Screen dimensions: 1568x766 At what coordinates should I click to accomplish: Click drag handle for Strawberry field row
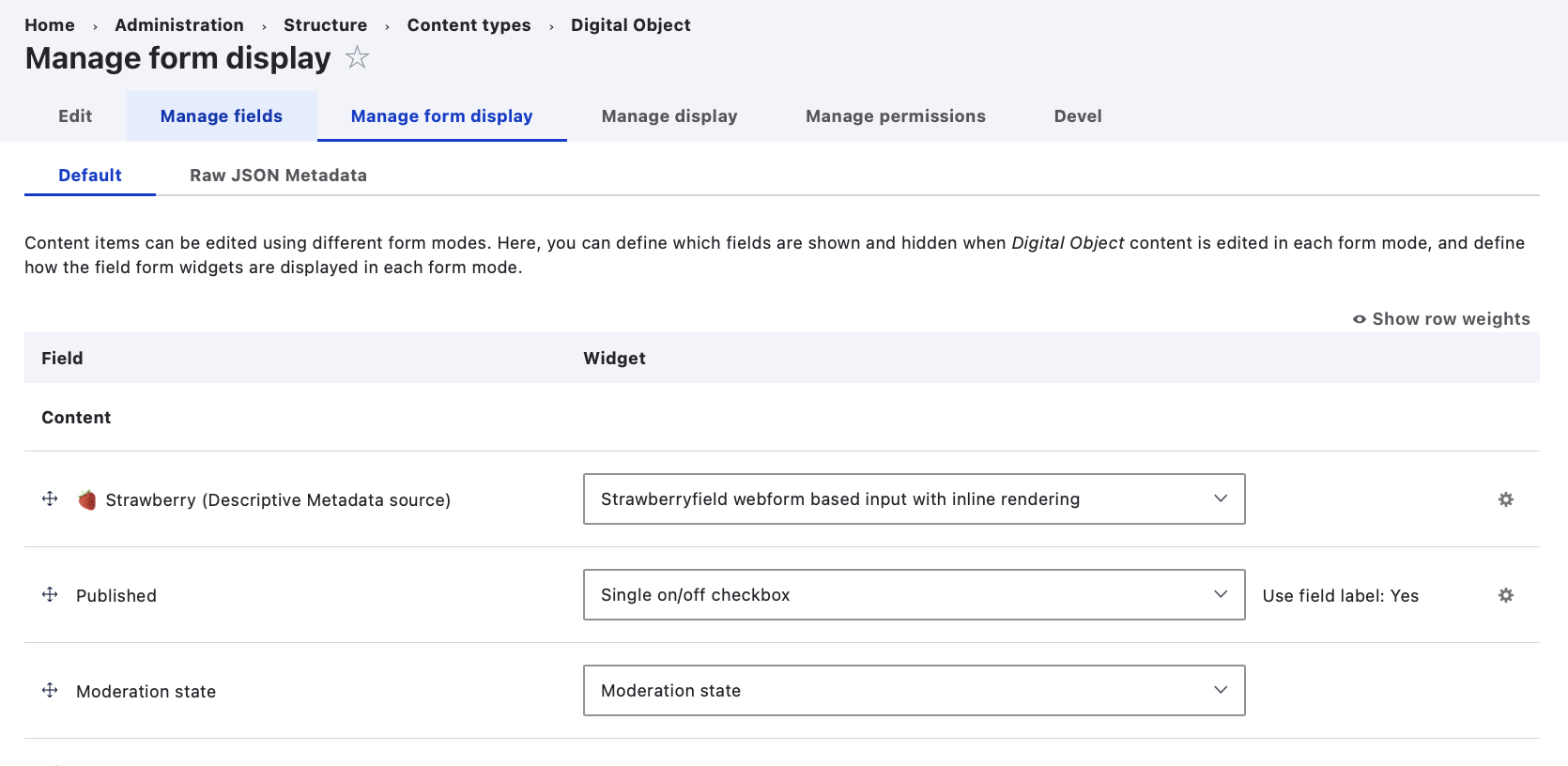[x=51, y=499]
